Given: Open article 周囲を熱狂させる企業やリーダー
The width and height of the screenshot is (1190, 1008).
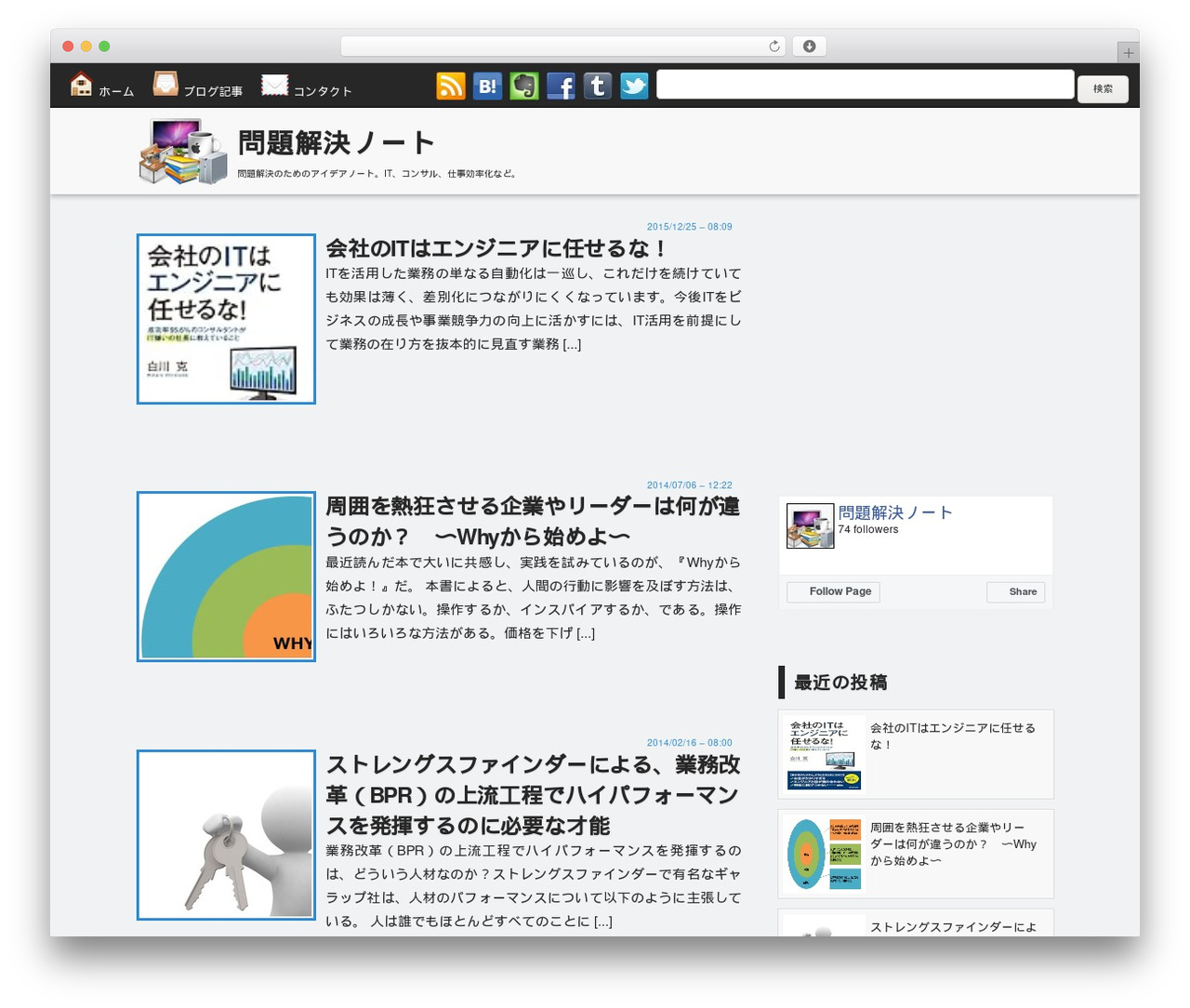Looking at the screenshot, I should pyautogui.click(x=533, y=521).
